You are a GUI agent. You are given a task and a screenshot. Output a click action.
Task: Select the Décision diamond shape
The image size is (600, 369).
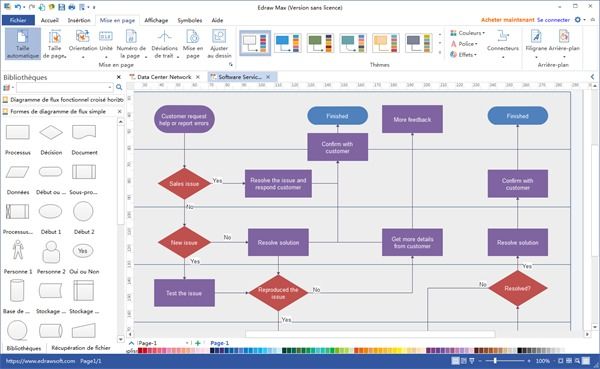pos(51,132)
